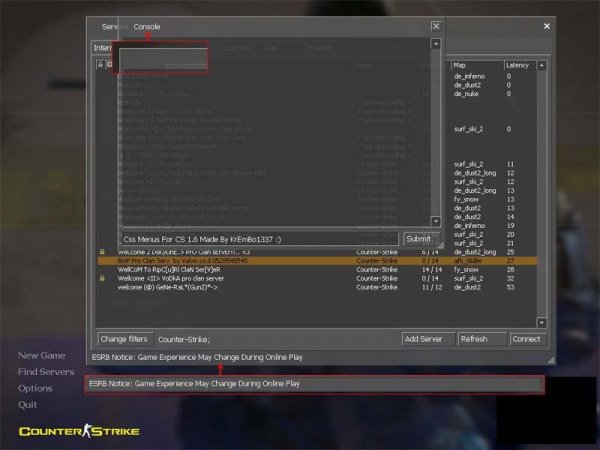The image size is (600, 450).
Task: Open Find Servers from main menu
Action: coord(46,372)
